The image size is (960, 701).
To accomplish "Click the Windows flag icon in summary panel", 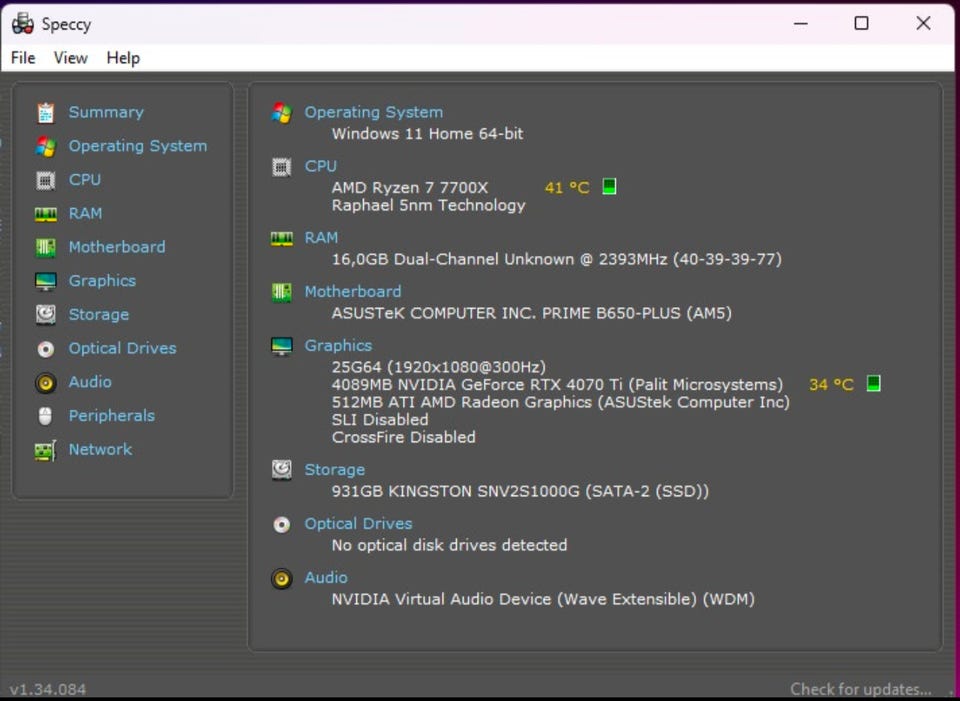I will [282, 113].
